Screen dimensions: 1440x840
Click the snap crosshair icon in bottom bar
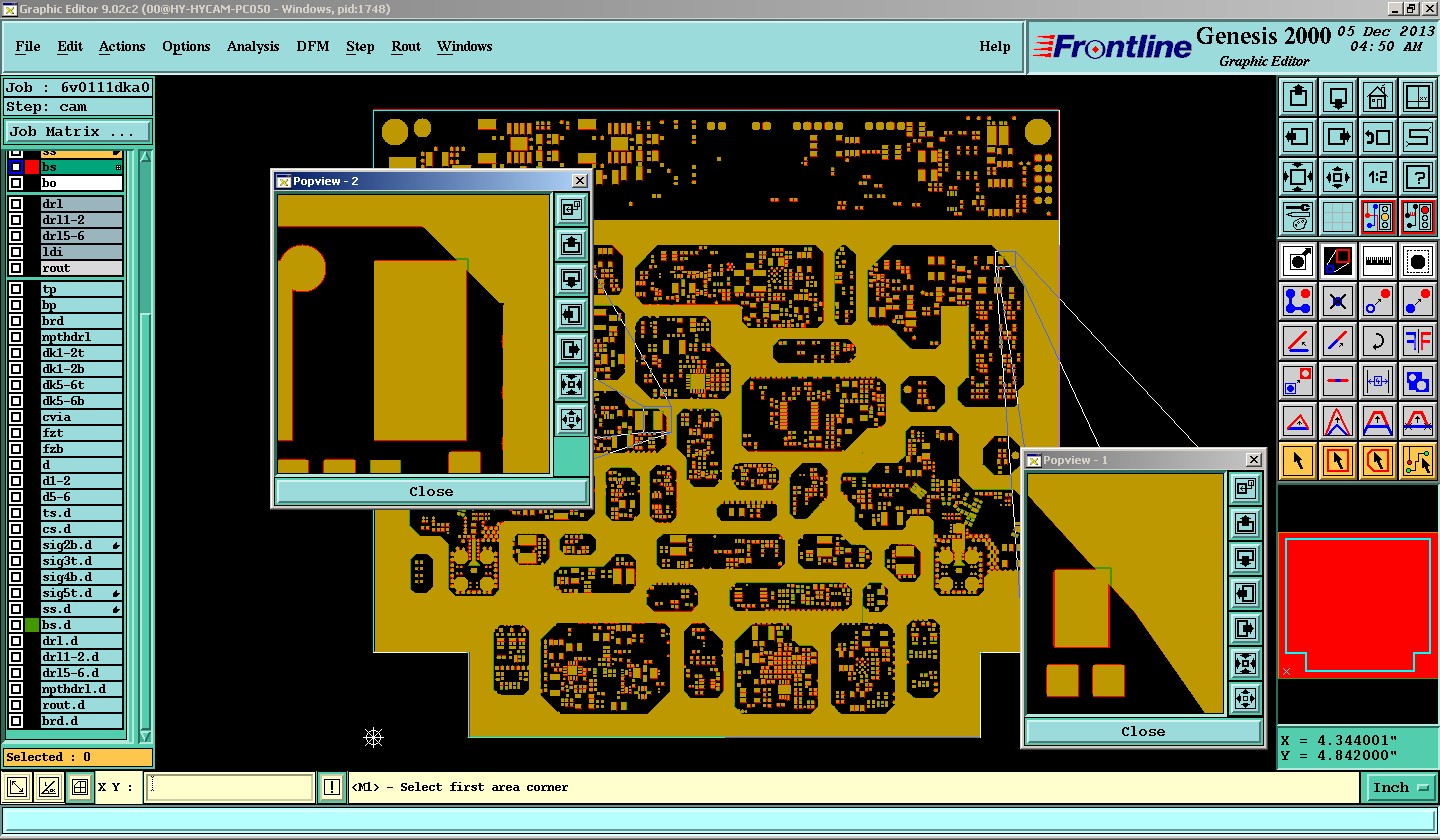(x=81, y=788)
